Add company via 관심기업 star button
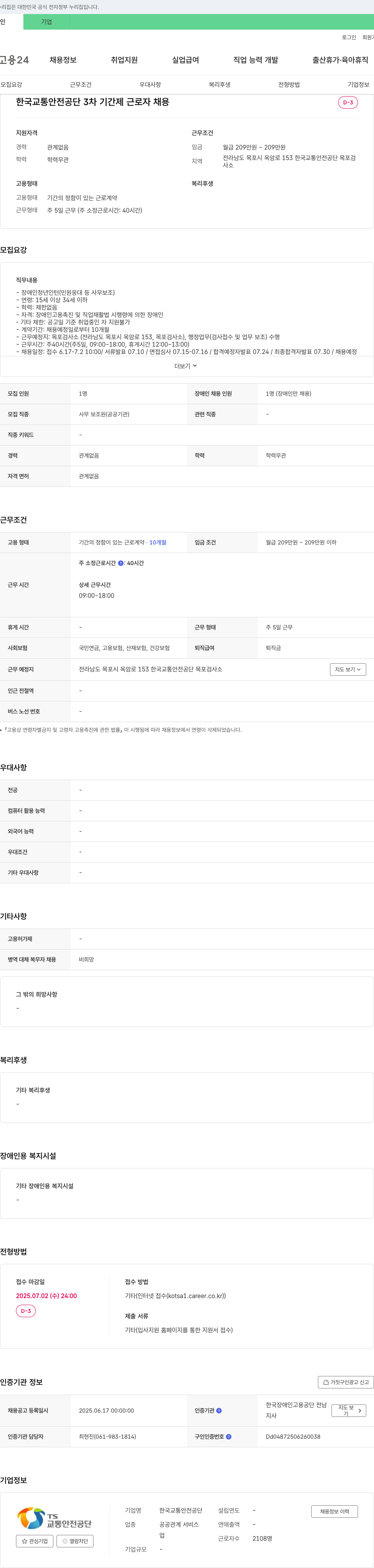374x1568 pixels. [35, 1541]
